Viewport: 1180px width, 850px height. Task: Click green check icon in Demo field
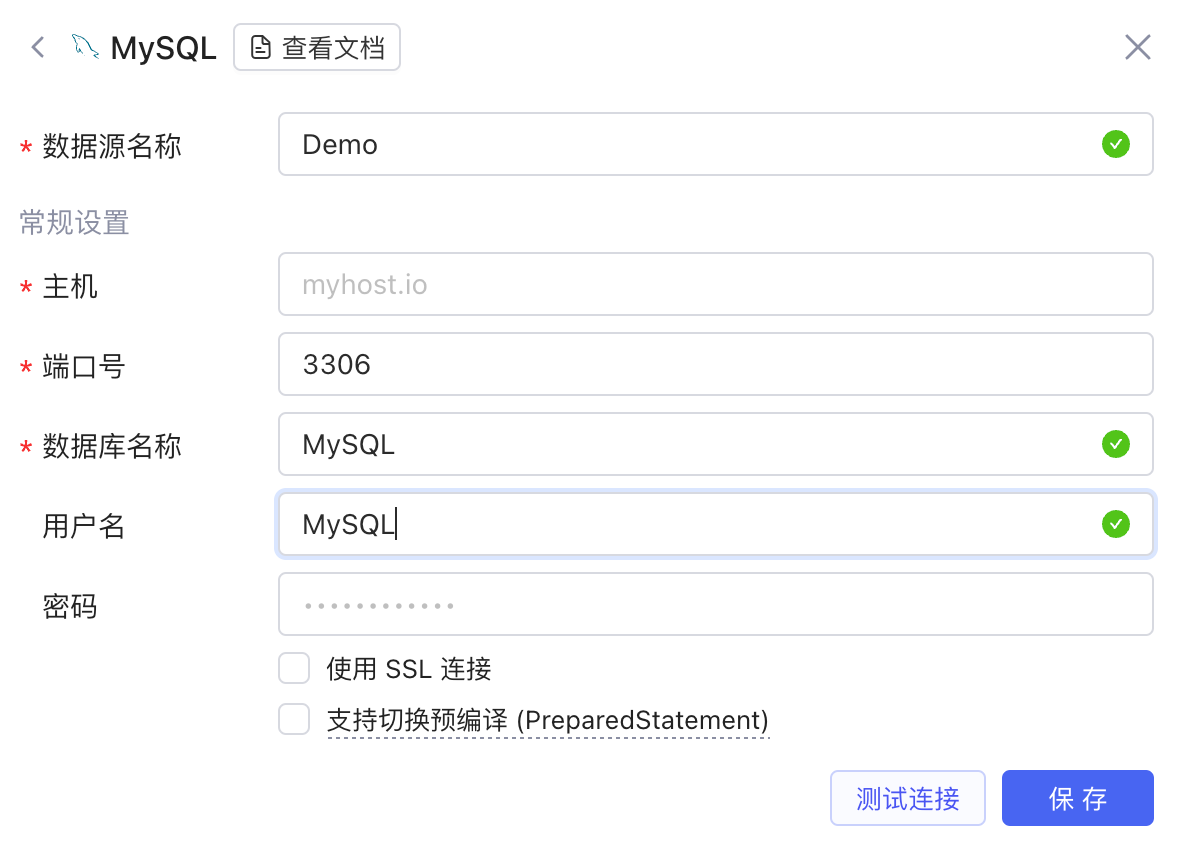point(1115,145)
